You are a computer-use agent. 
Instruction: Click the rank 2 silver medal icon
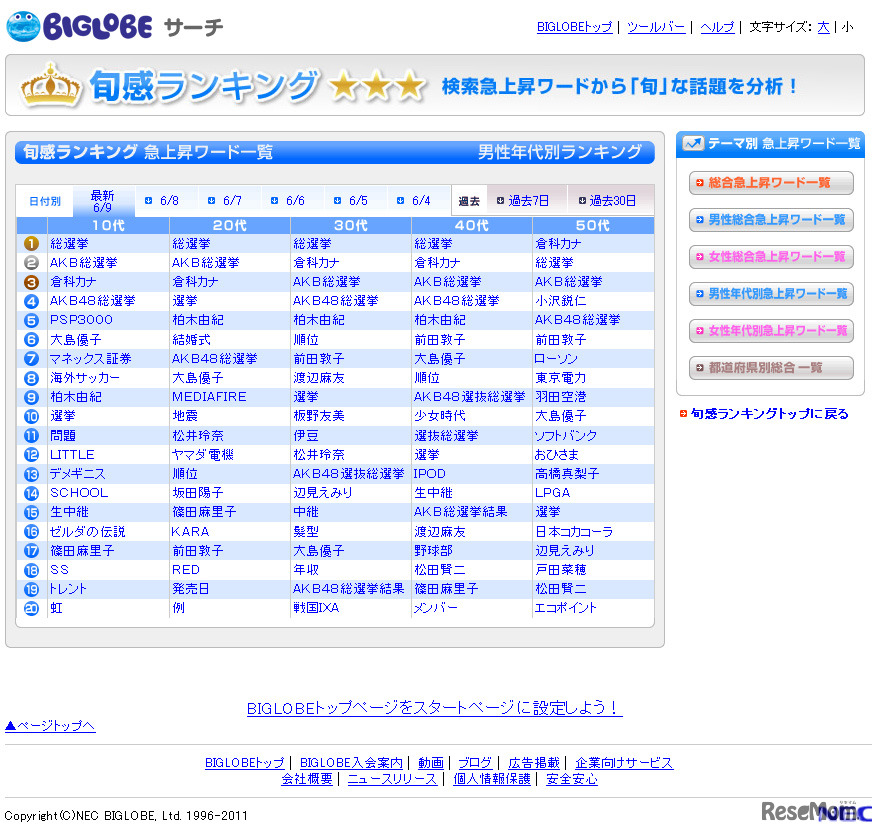click(x=31, y=262)
